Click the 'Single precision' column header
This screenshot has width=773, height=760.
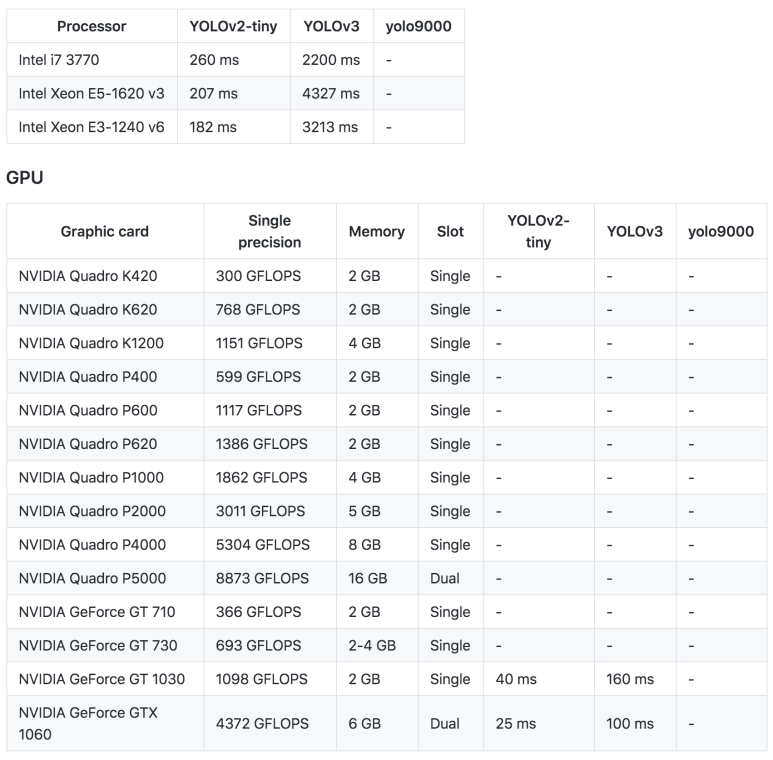[270, 232]
